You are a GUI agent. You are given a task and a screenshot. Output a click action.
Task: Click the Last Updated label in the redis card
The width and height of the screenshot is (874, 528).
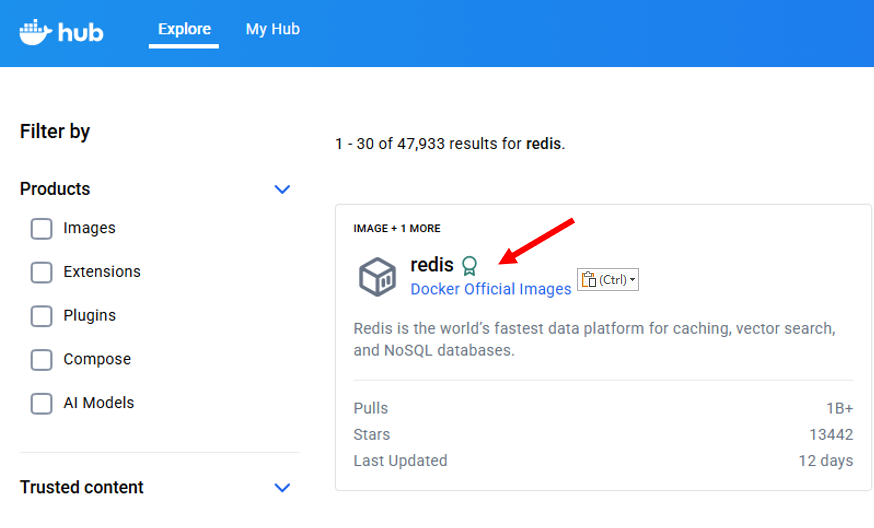coord(400,461)
